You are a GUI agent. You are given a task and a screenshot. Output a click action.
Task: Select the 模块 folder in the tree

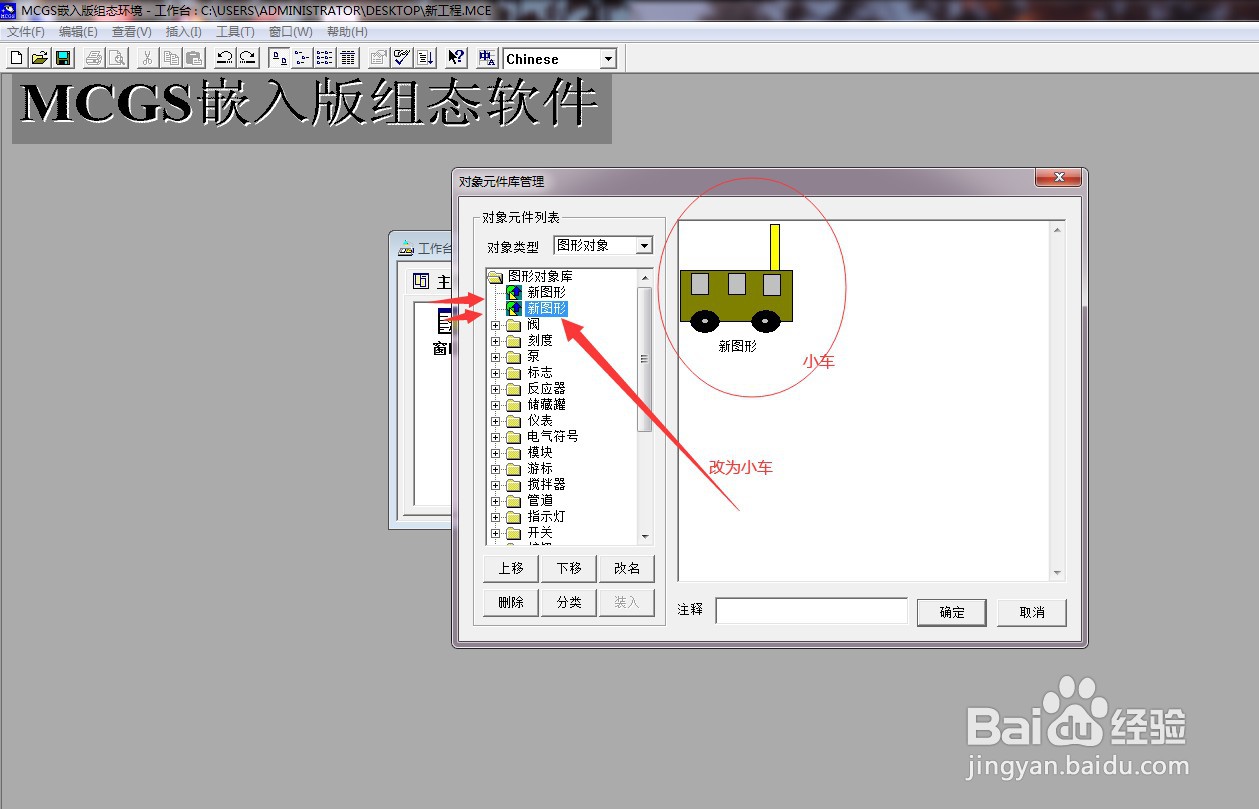click(540, 452)
